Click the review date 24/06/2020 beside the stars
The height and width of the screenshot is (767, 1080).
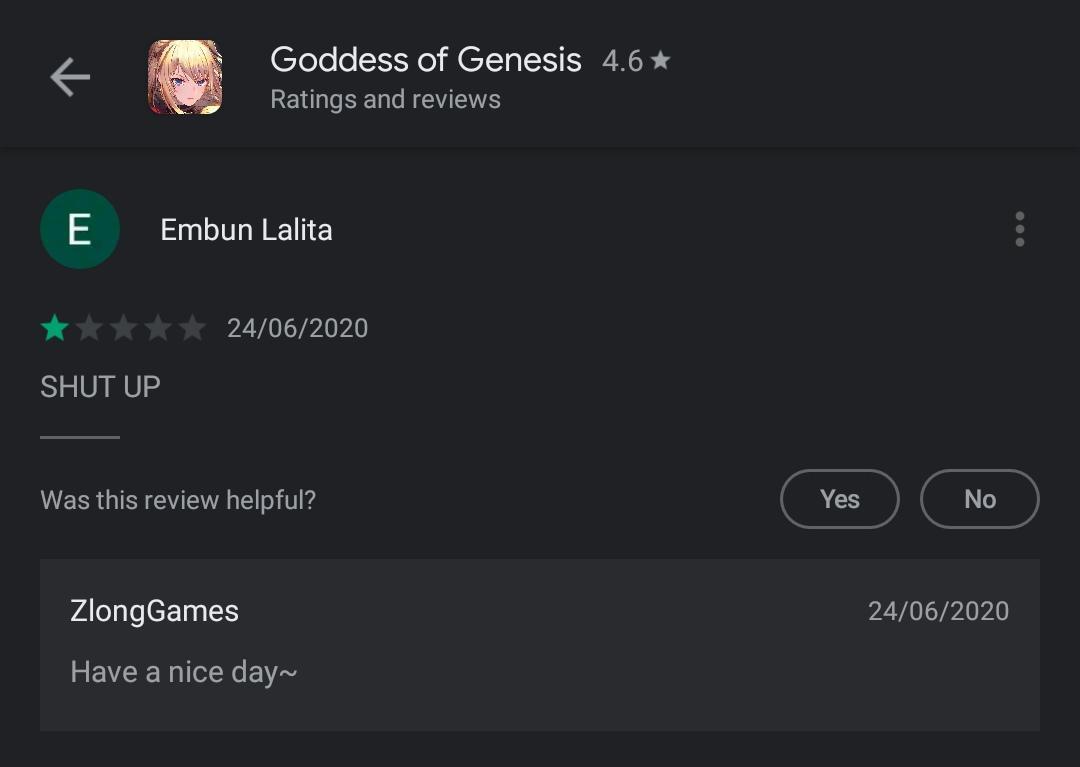coord(297,328)
